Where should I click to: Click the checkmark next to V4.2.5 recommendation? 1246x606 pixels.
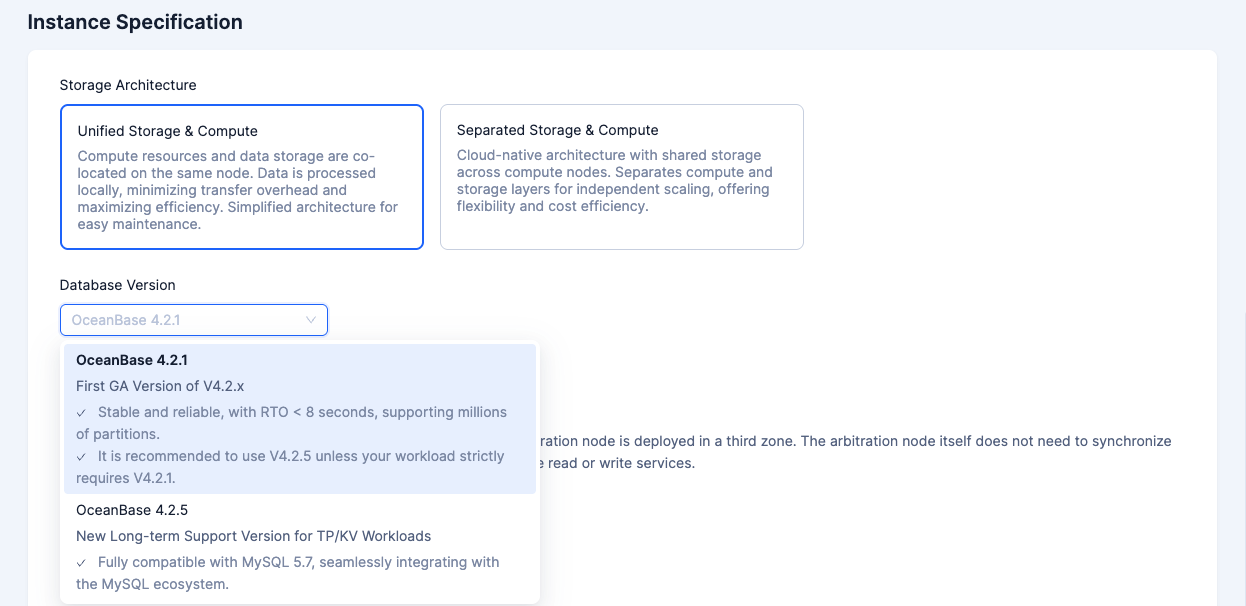[82, 456]
